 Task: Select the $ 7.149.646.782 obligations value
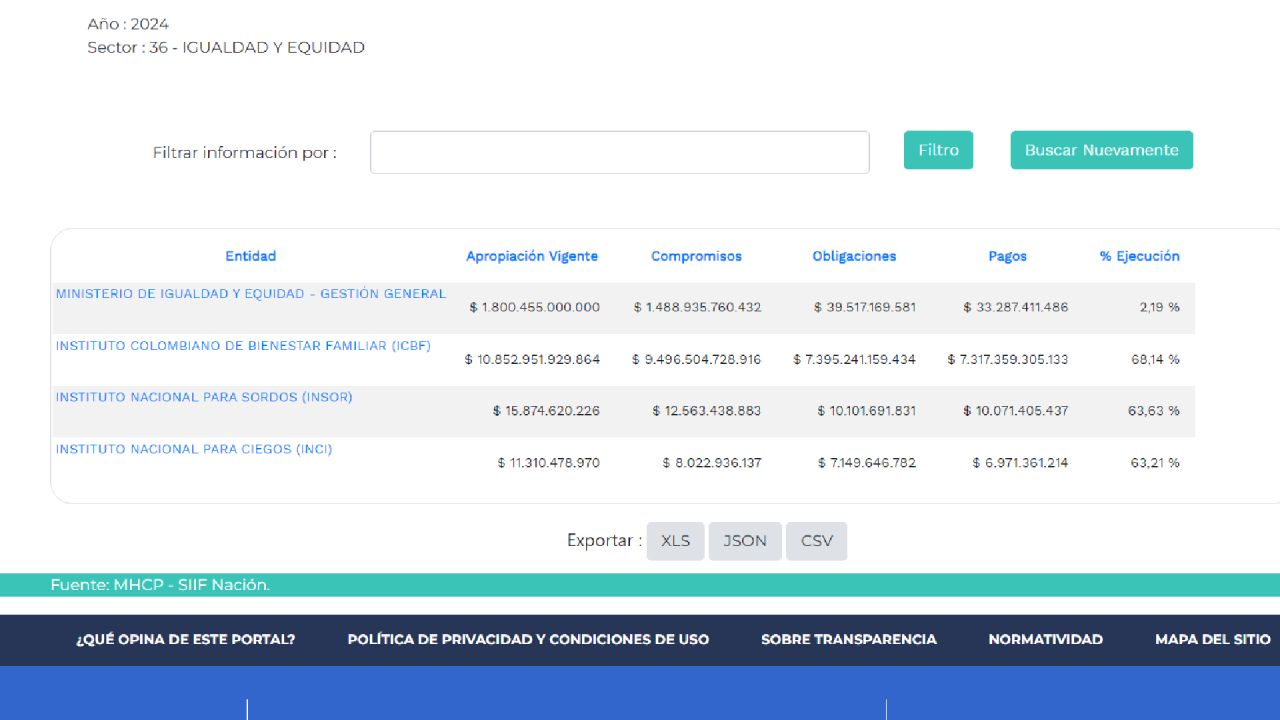click(x=867, y=463)
